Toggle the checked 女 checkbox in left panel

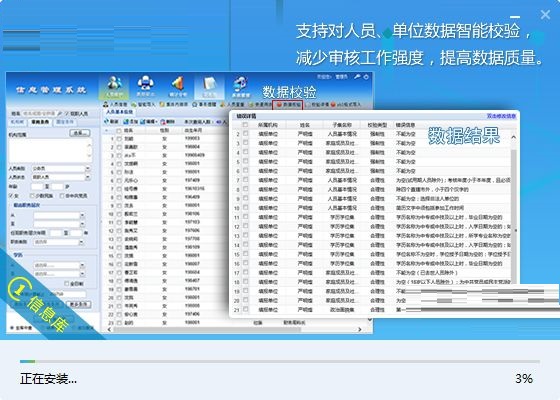[11, 196]
